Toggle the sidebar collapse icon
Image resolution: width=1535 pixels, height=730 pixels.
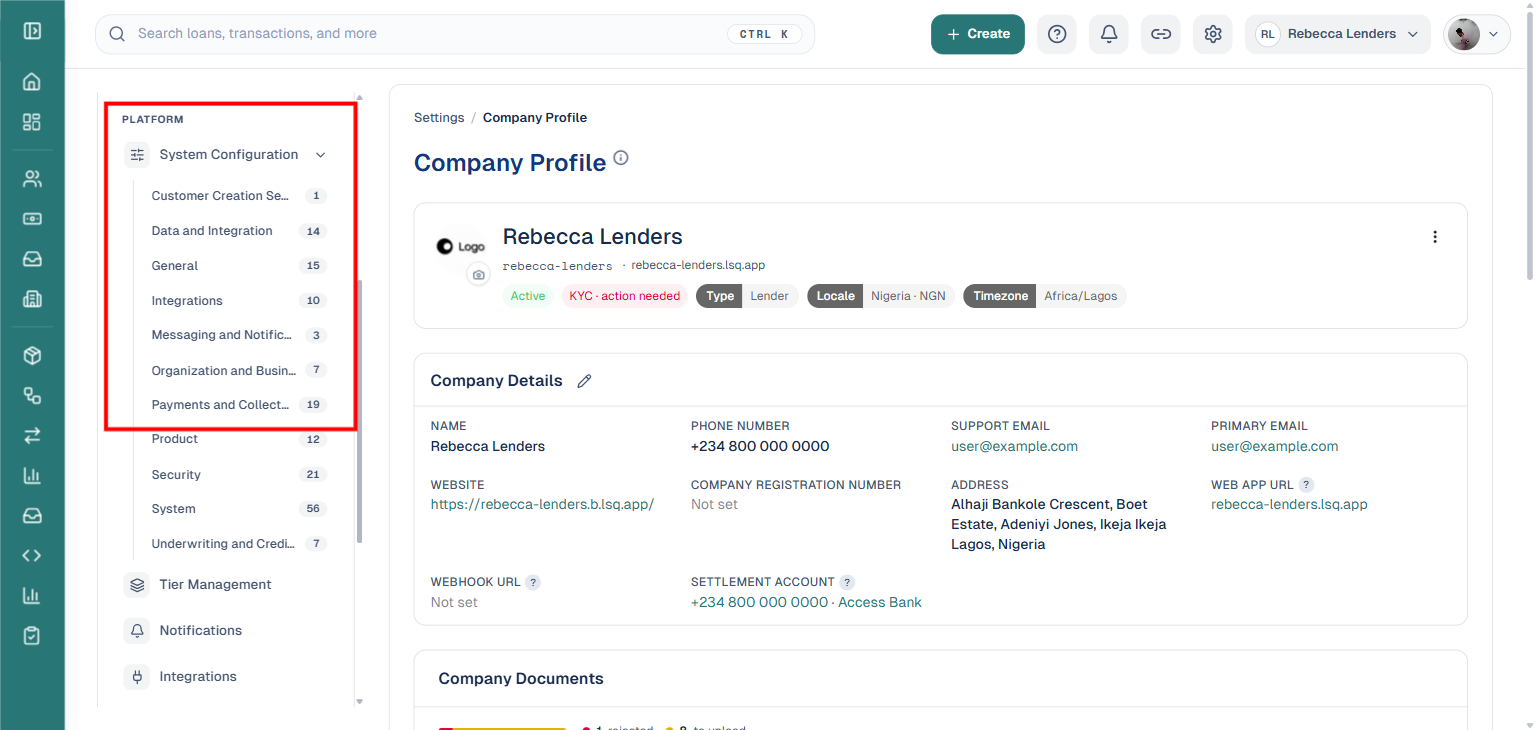tap(32, 30)
